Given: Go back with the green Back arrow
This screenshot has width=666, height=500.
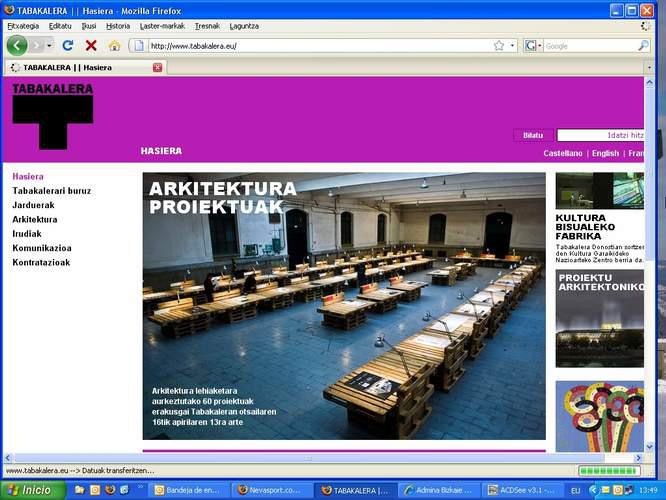Looking at the screenshot, I should tap(17, 45).
